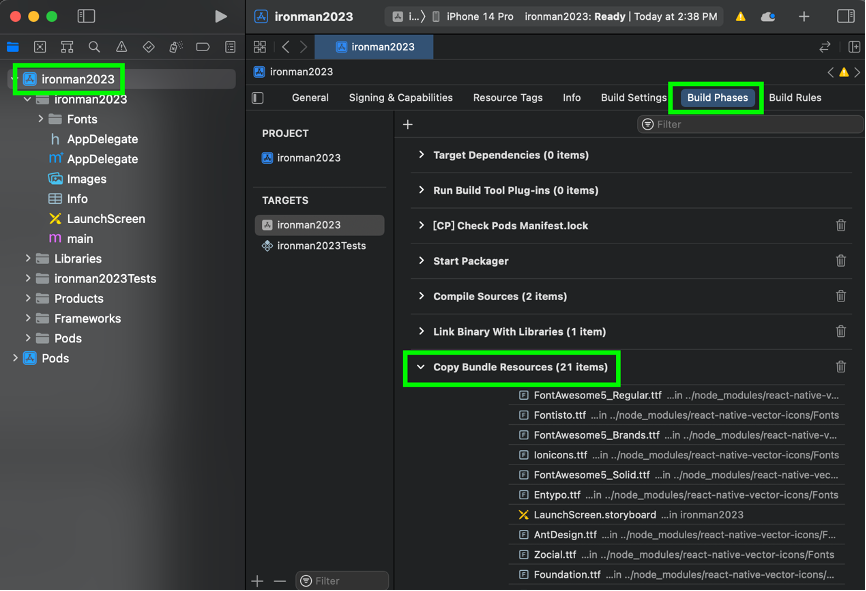Image resolution: width=866 pixels, height=591 pixels.
Task: Expand Link Binary With Libraries section
Action: click(x=421, y=331)
